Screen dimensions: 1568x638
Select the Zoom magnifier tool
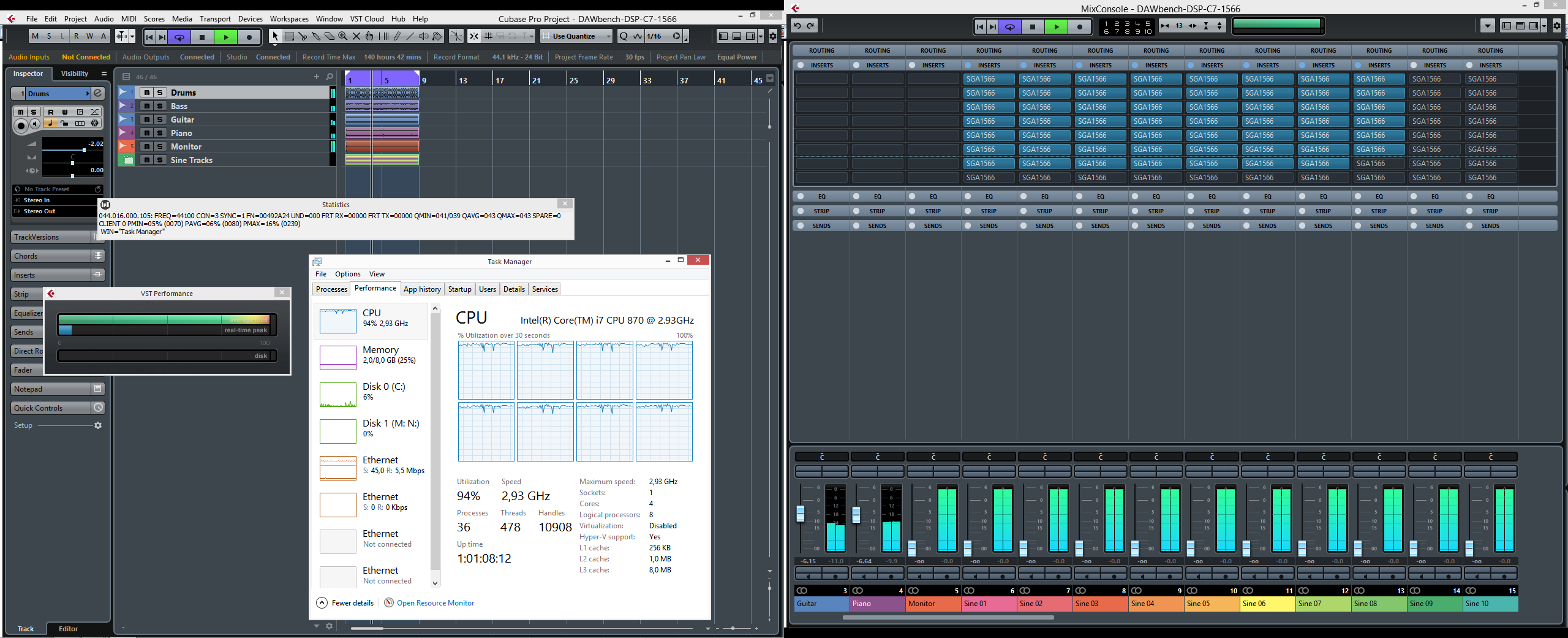click(343, 36)
